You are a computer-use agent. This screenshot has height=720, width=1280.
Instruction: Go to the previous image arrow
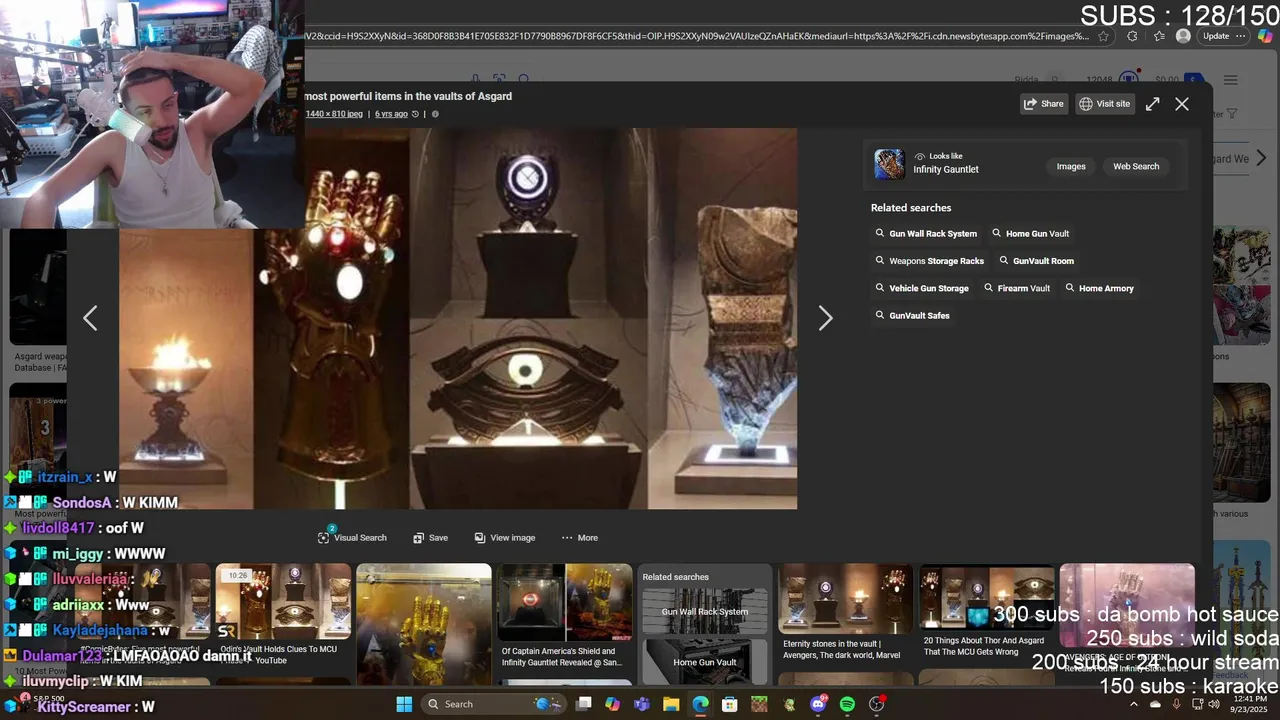tap(90, 318)
